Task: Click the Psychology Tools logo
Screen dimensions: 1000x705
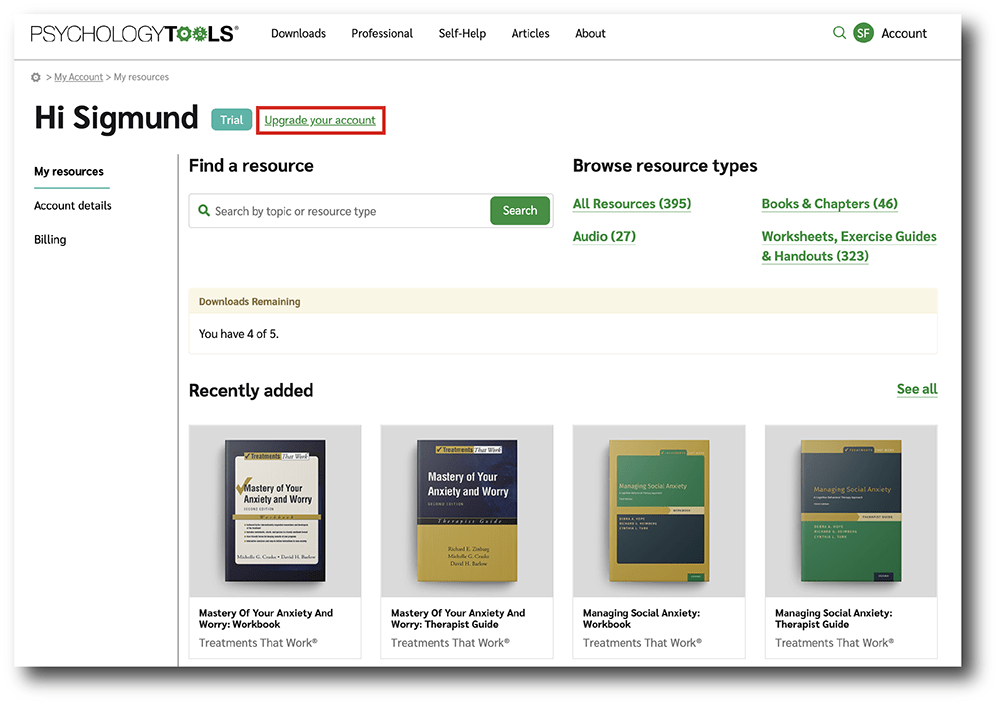Action: click(x=135, y=33)
